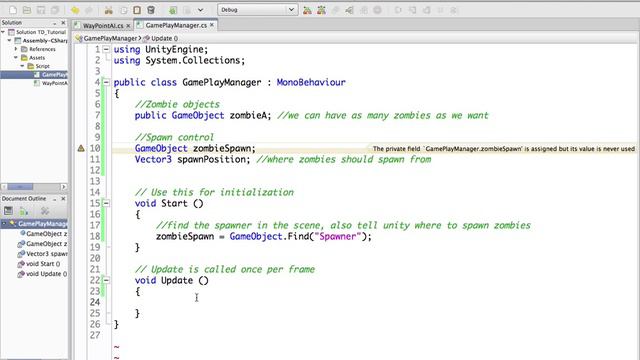Open the Debug configuration dropdown

pyautogui.click(x=257, y=10)
